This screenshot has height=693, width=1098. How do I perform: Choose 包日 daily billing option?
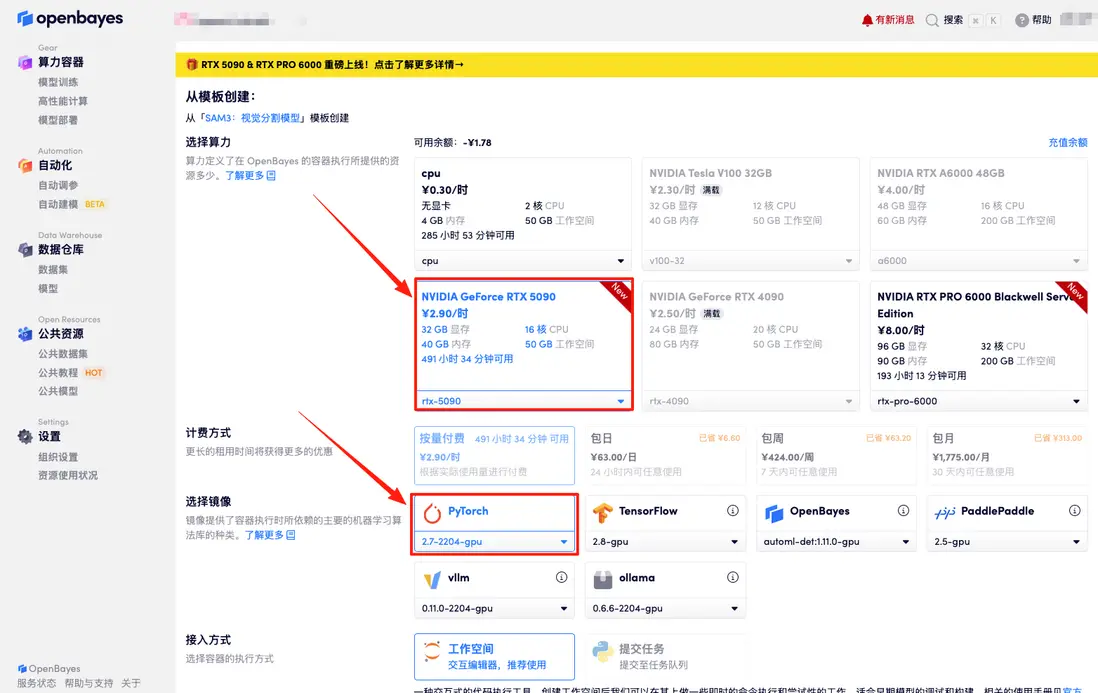(x=665, y=455)
